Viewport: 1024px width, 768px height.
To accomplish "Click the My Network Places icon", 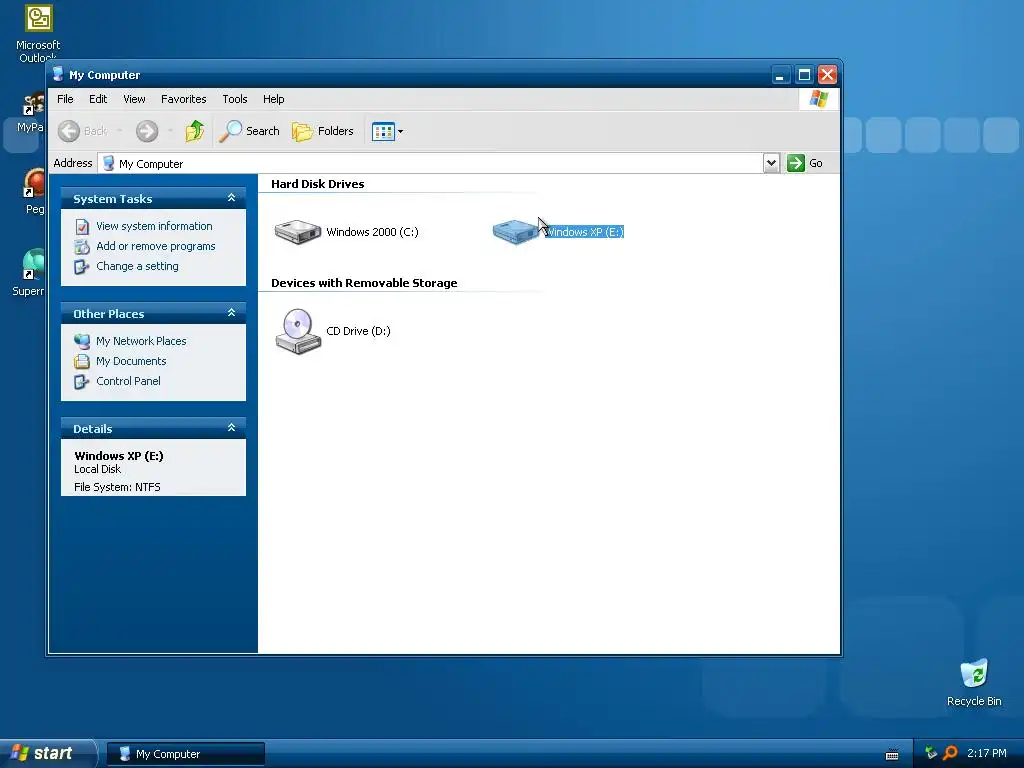I will point(82,341).
